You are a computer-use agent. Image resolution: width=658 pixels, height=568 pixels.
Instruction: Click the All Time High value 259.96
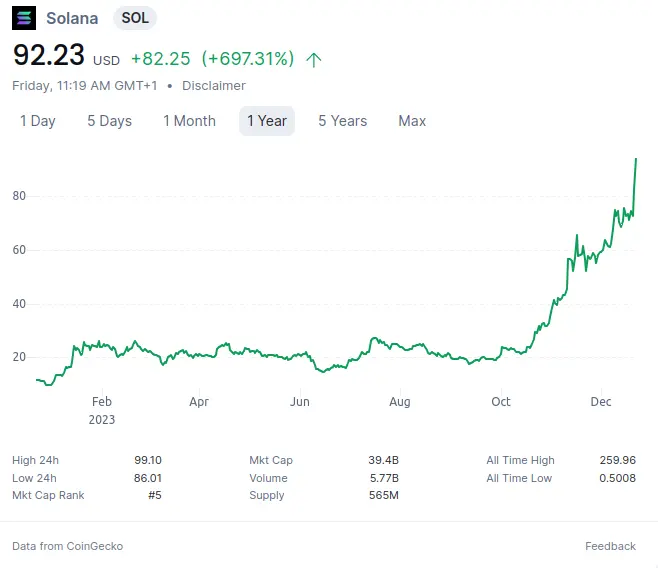(x=618, y=460)
